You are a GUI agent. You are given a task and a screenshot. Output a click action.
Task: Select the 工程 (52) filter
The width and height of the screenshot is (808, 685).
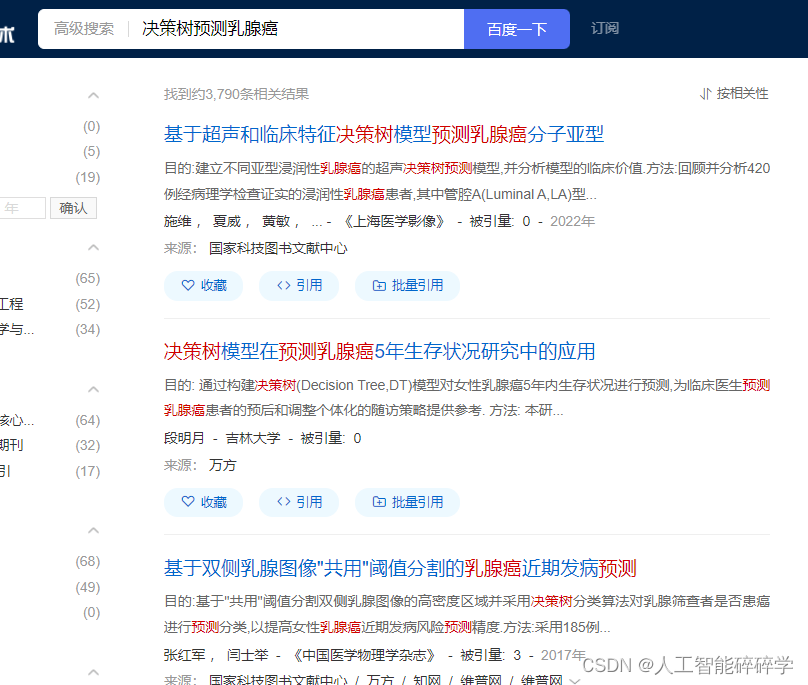click(x=50, y=304)
